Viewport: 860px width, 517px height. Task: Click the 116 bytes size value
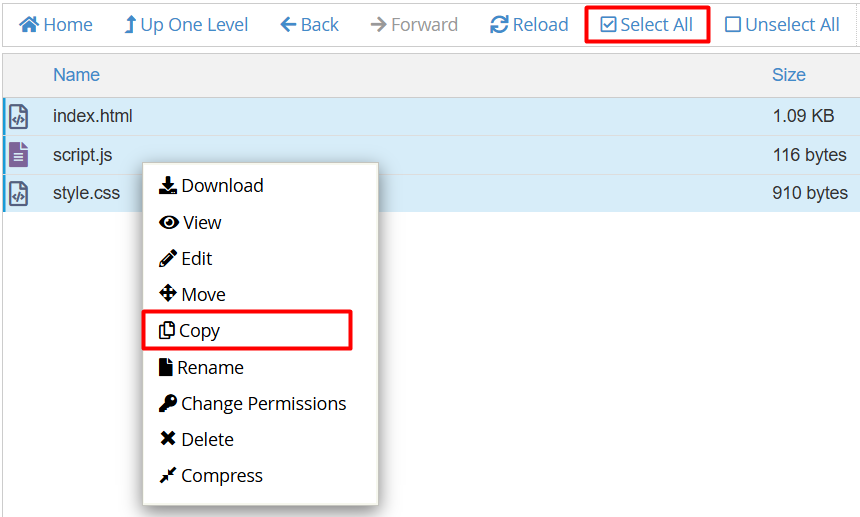[x=810, y=155]
